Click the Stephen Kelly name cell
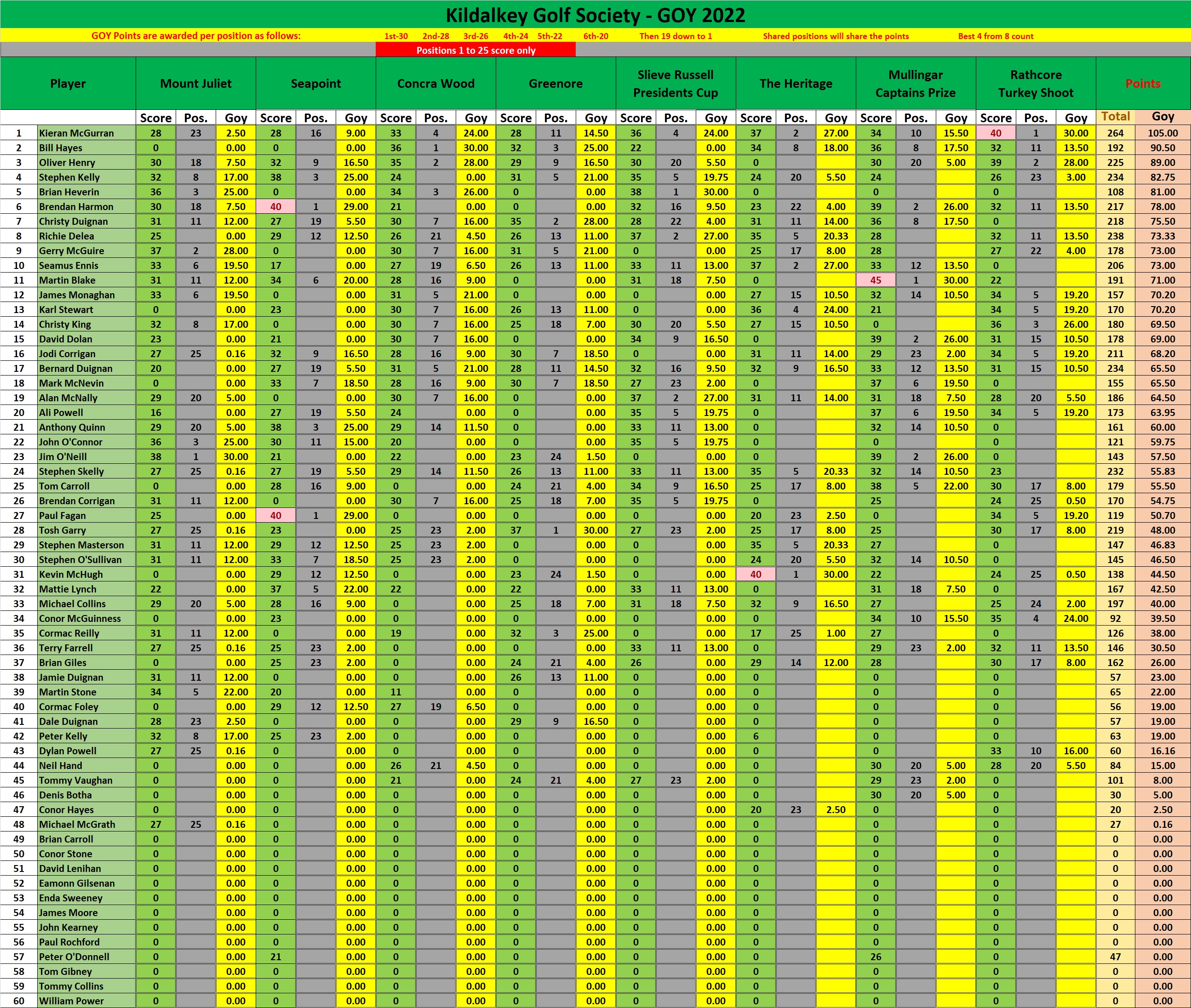Viewport: 1191px width, 1008px height. (86, 177)
